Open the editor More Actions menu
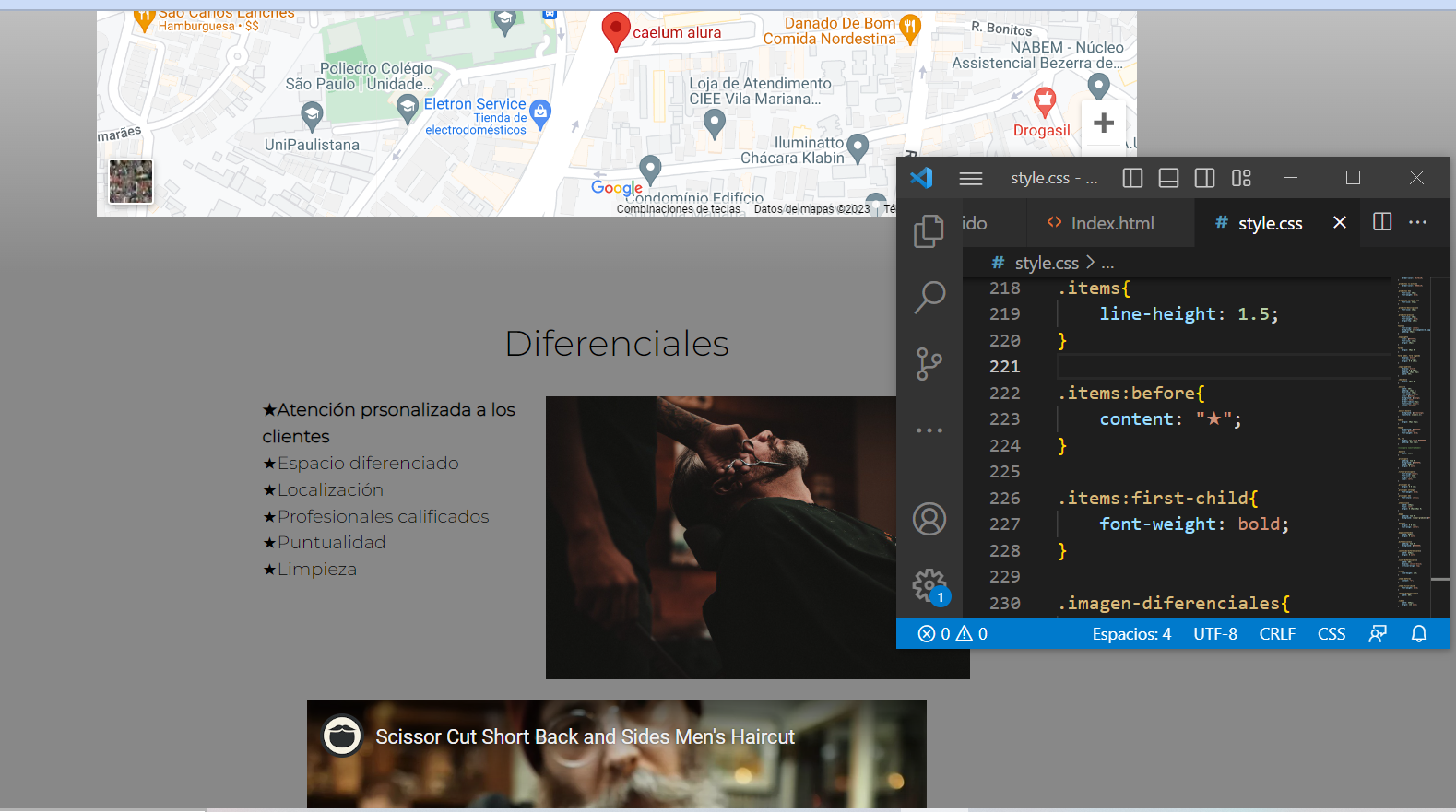This screenshot has height=812, width=1456. point(1418,221)
